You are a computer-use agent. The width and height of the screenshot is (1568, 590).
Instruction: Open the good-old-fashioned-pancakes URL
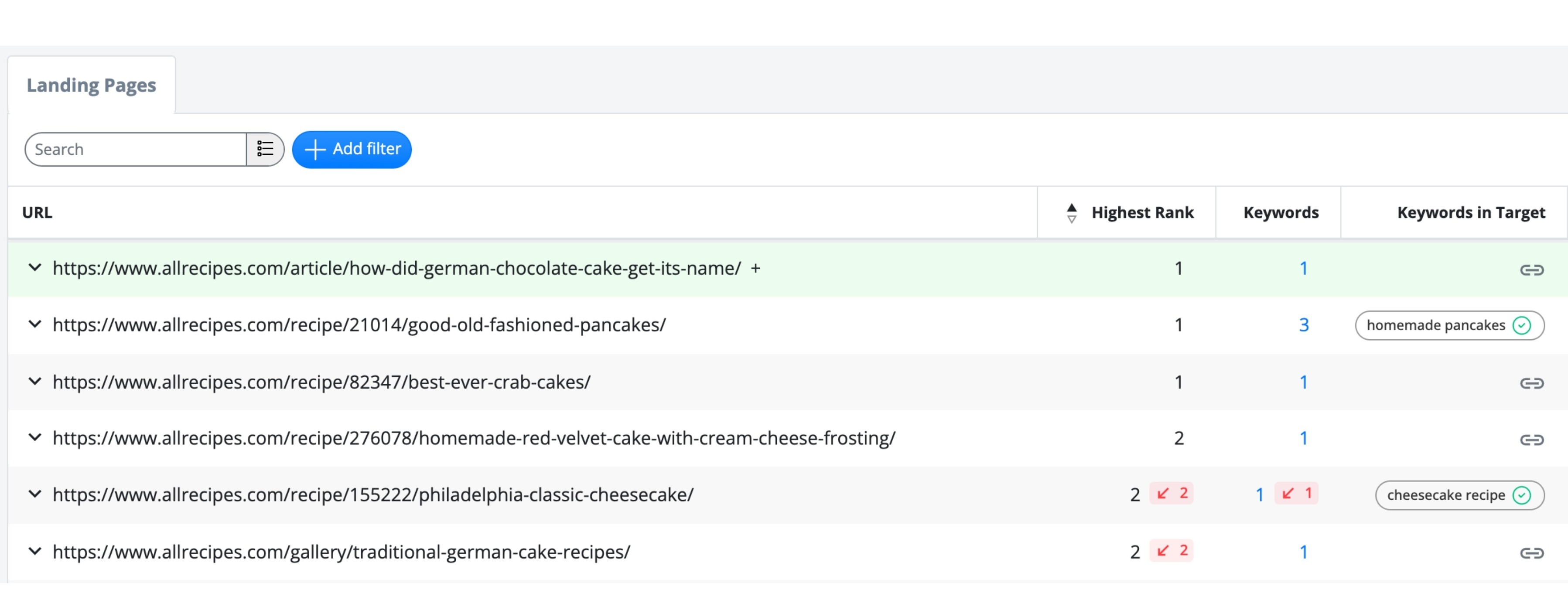pos(359,325)
